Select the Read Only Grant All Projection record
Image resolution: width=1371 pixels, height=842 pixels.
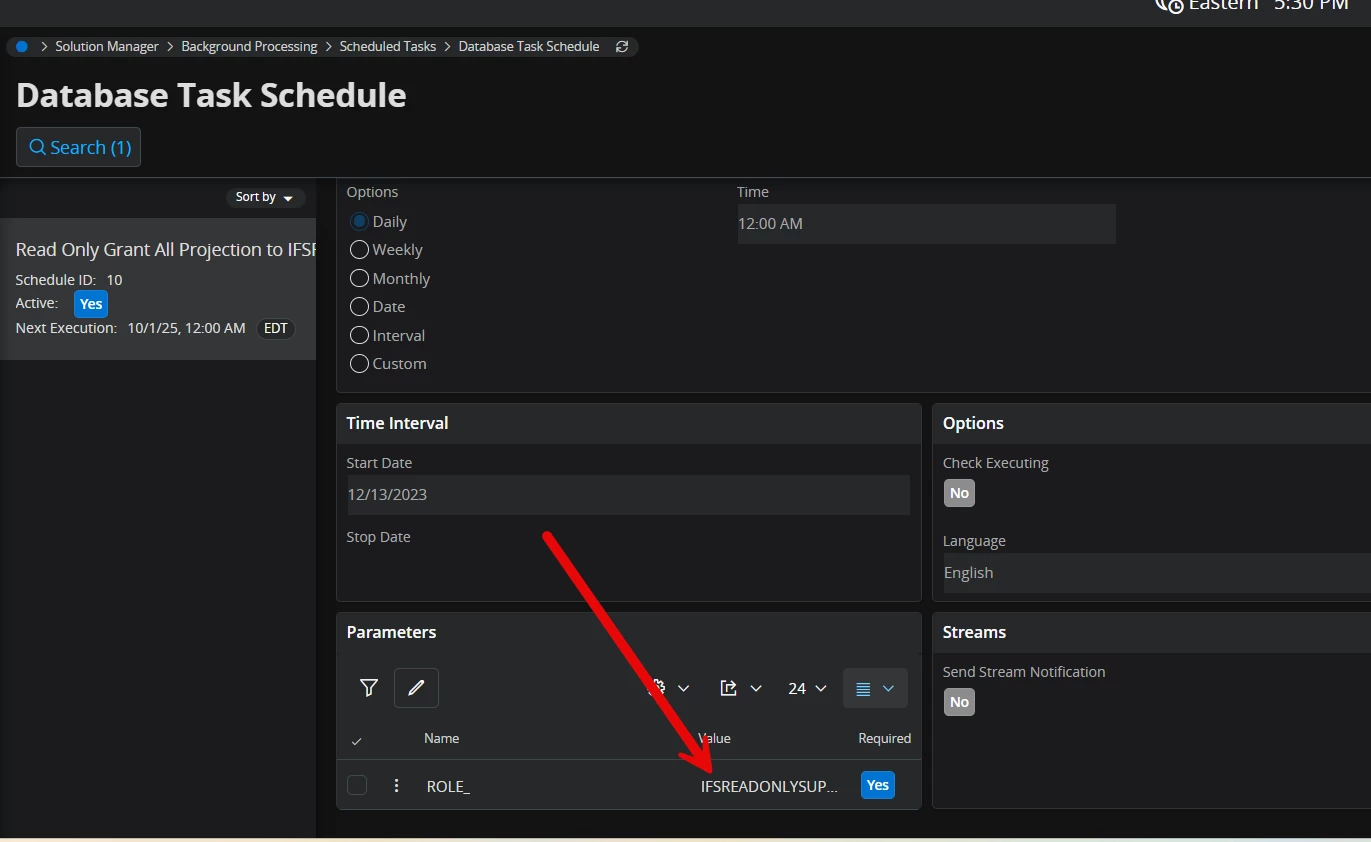(x=158, y=289)
